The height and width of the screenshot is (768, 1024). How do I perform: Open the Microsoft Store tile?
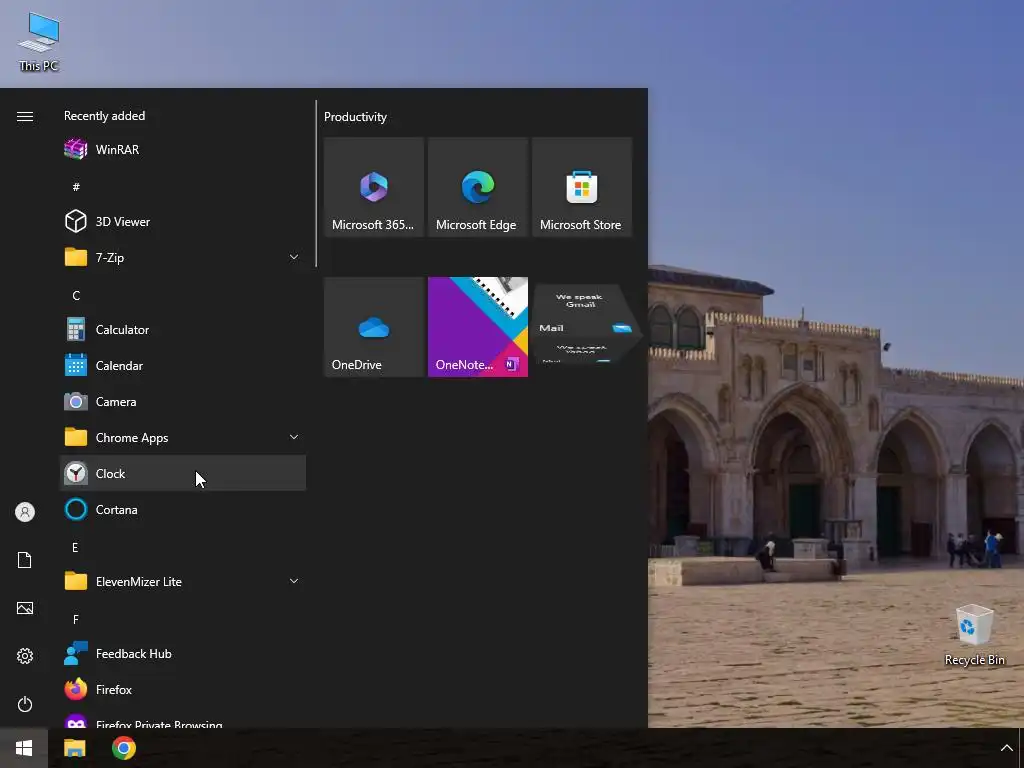click(x=582, y=187)
